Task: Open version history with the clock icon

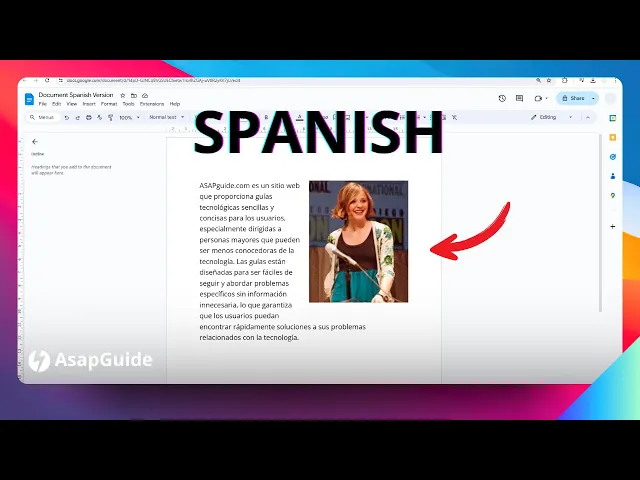Action: pos(502,98)
